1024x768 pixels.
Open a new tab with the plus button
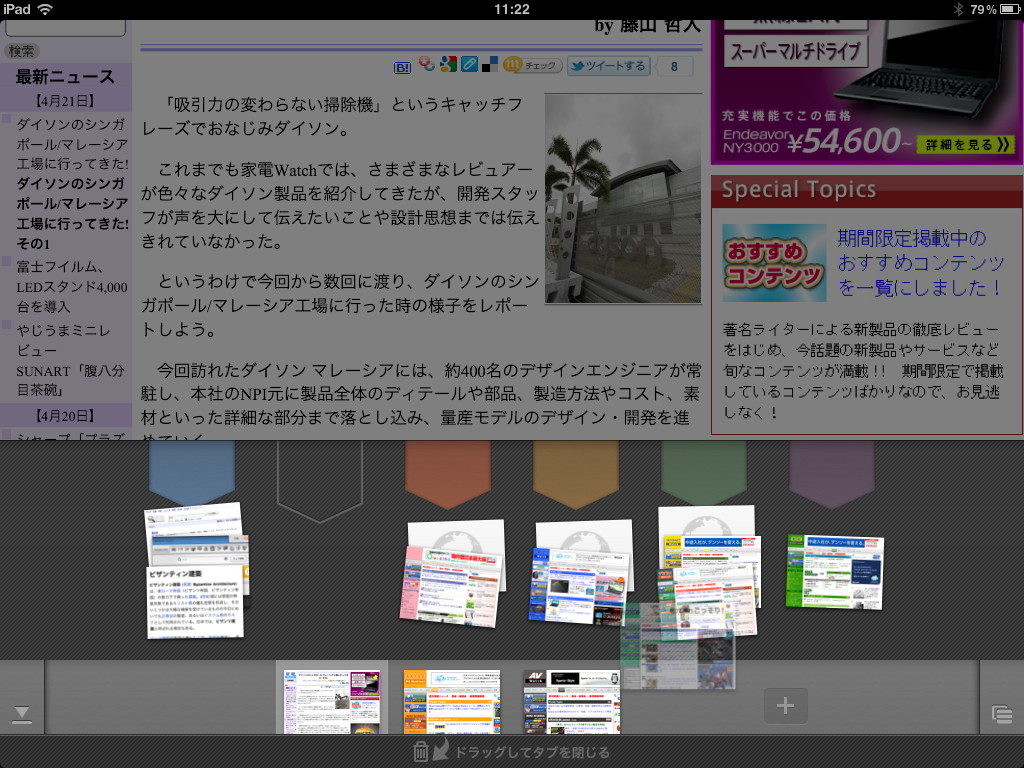click(786, 706)
